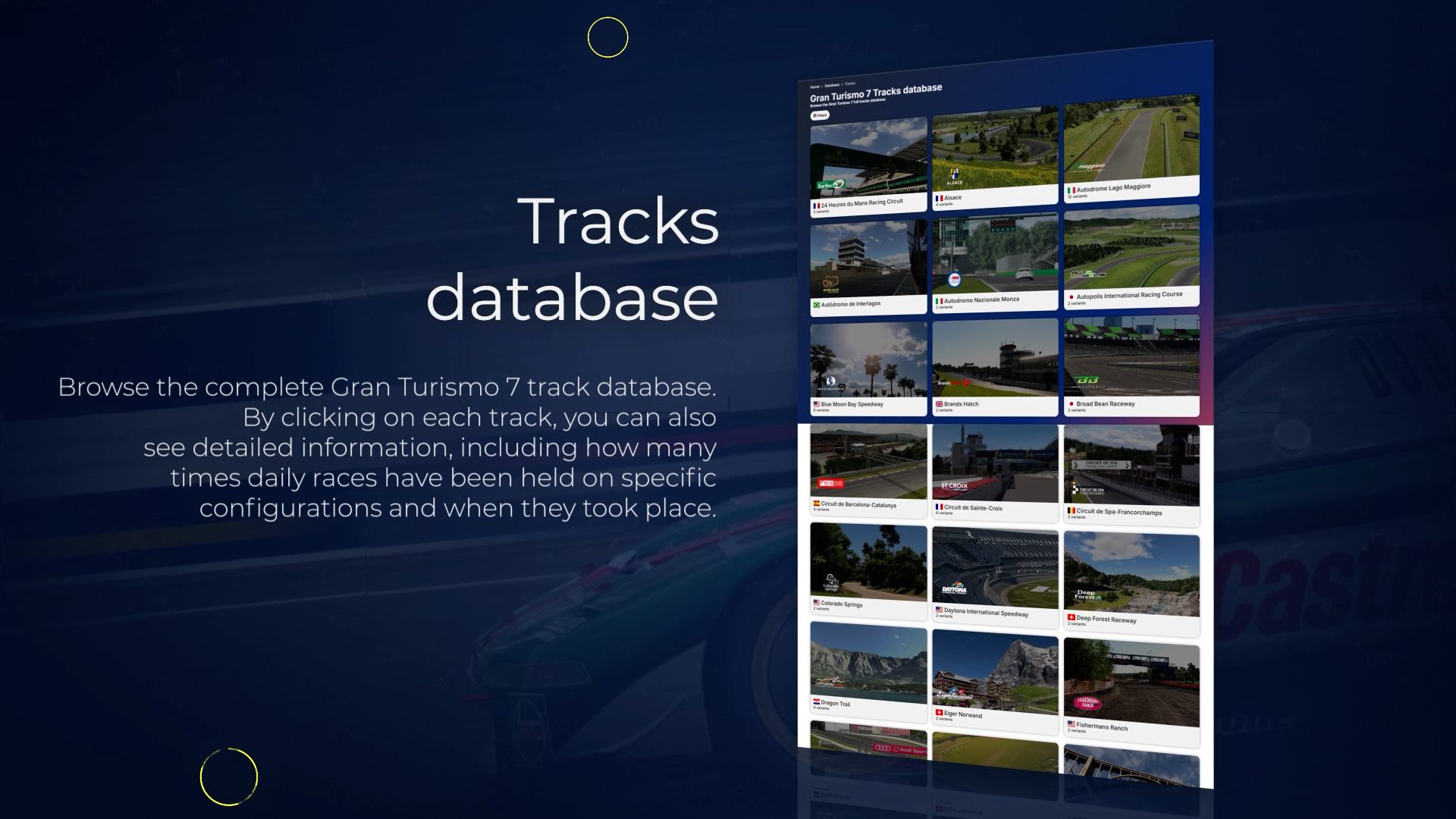Screen dimensions: 1456x819
Task: Open the Filters button
Action: tap(819, 116)
